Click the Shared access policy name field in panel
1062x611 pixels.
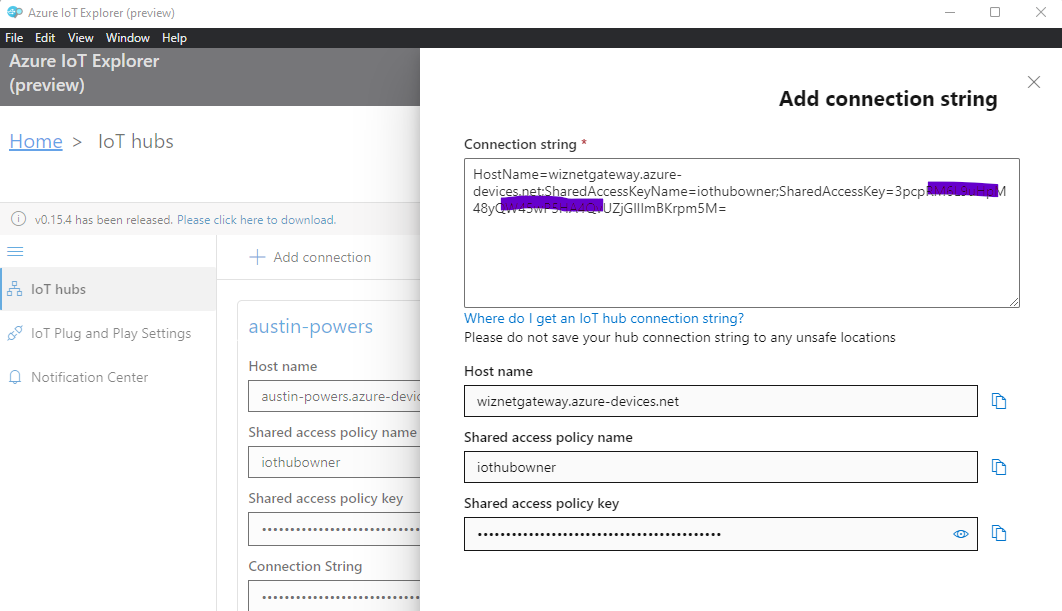721,467
